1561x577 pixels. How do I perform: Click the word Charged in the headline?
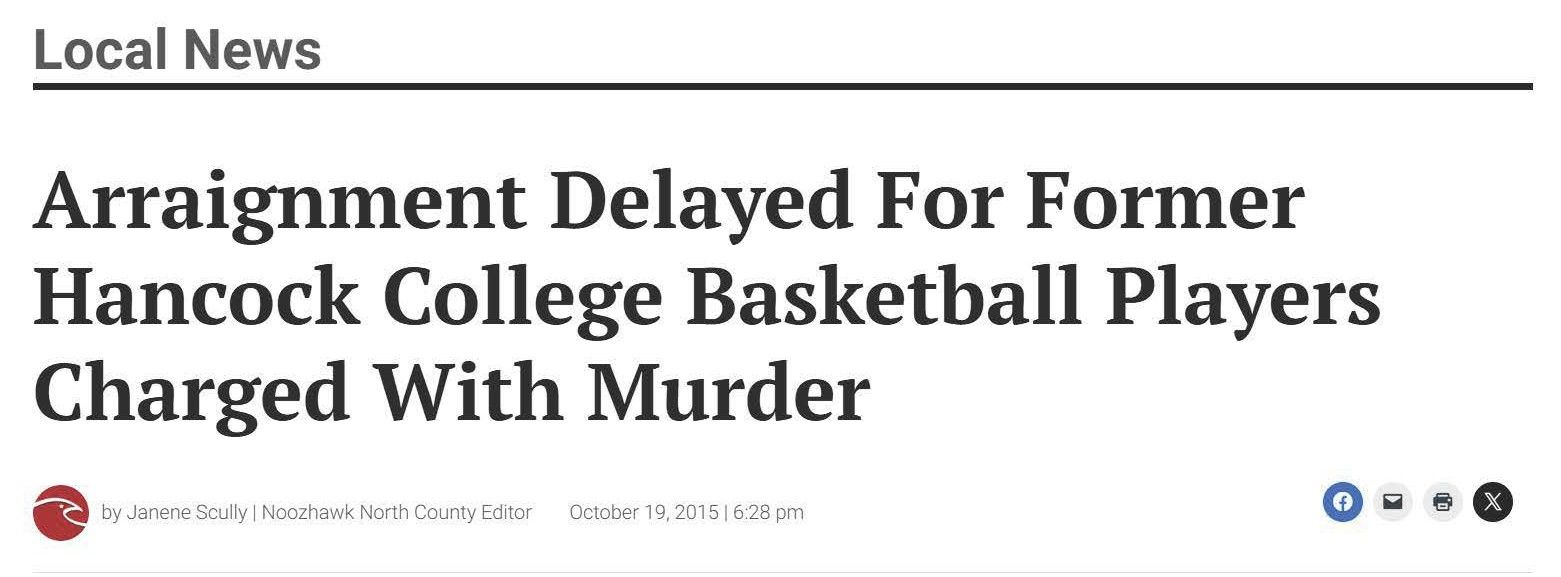click(192, 396)
